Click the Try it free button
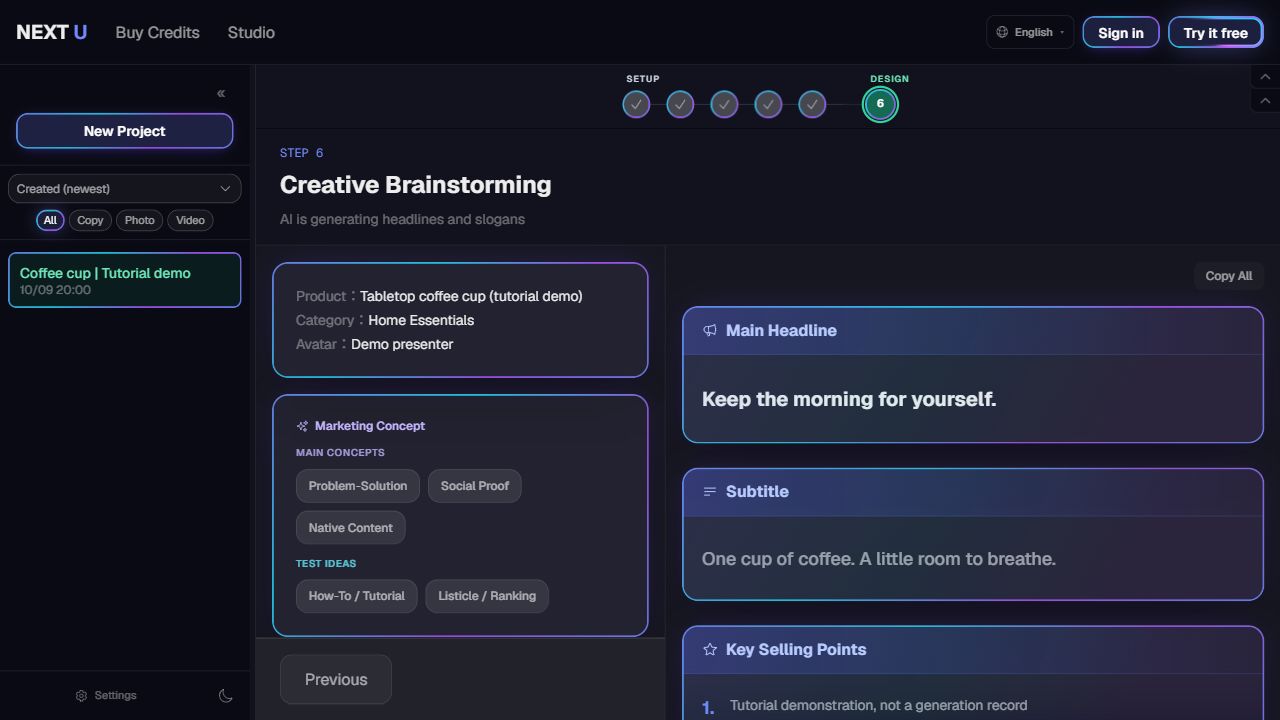Image resolution: width=1280 pixels, height=720 pixels. pyautogui.click(x=1216, y=32)
